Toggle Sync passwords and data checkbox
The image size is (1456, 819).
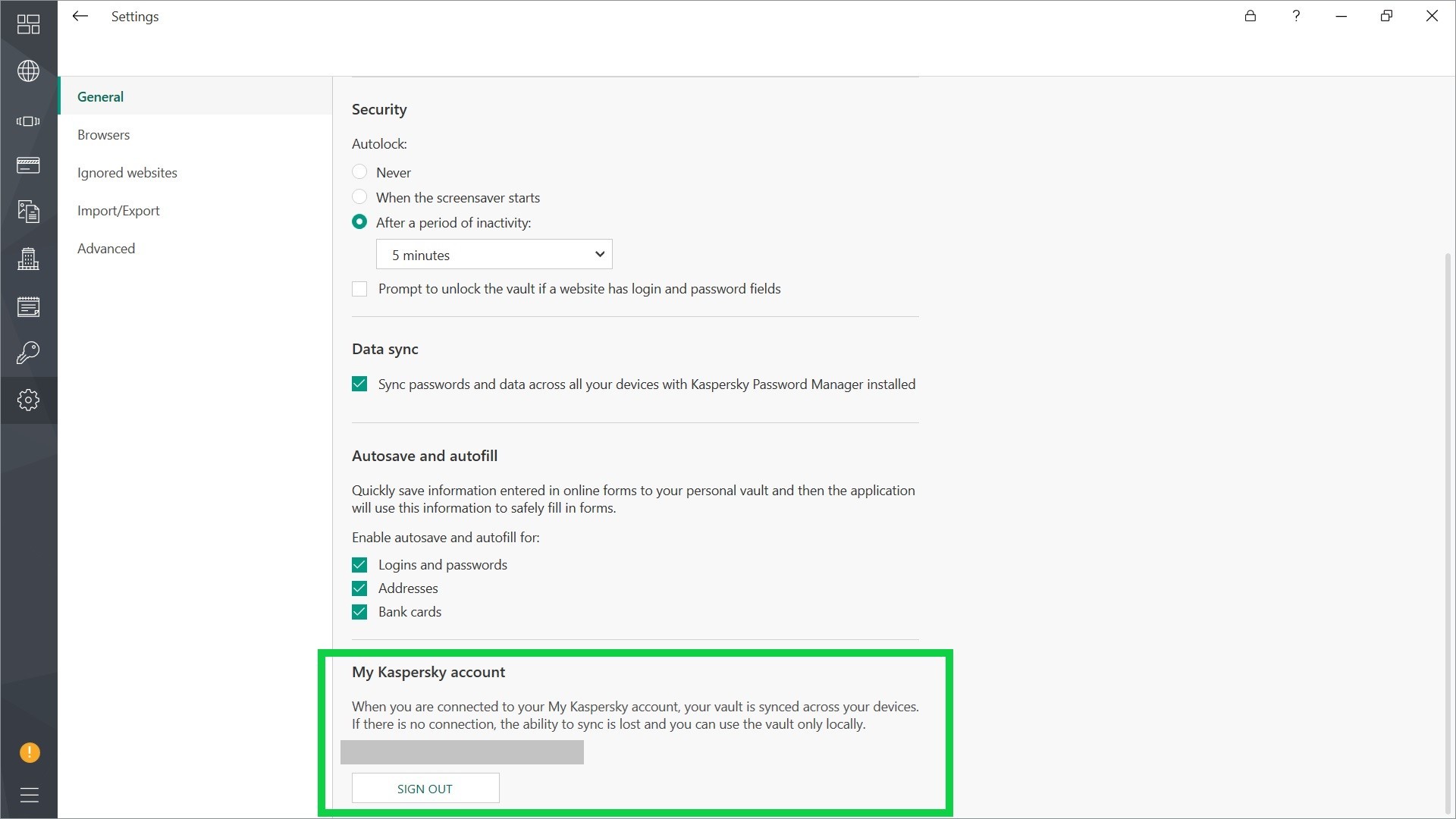[x=359, y=384]
